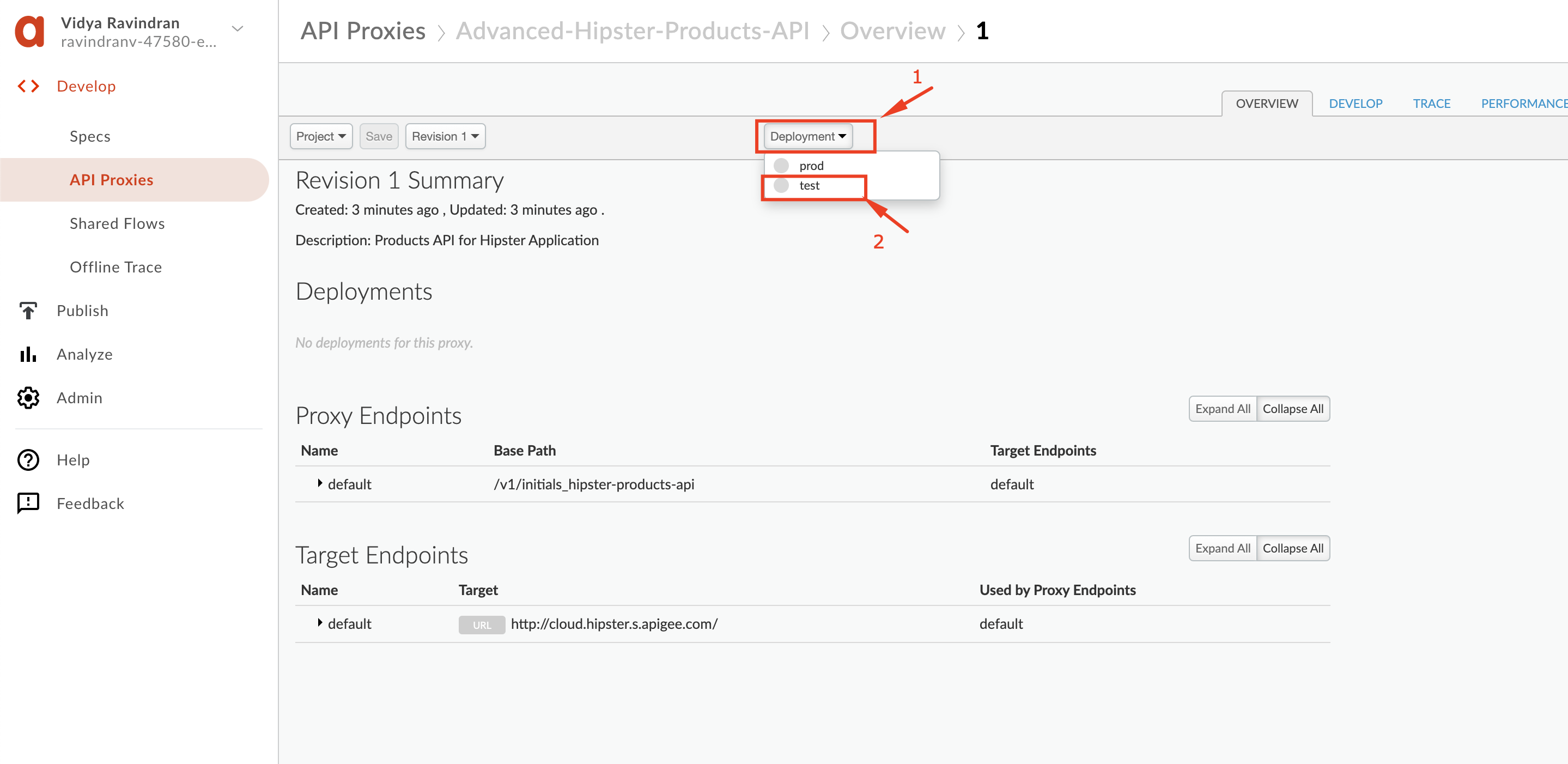Viewport: 1568px width, 764px height.
Task: Expand the default proxy endpoint row
Action: pos(320,483)
